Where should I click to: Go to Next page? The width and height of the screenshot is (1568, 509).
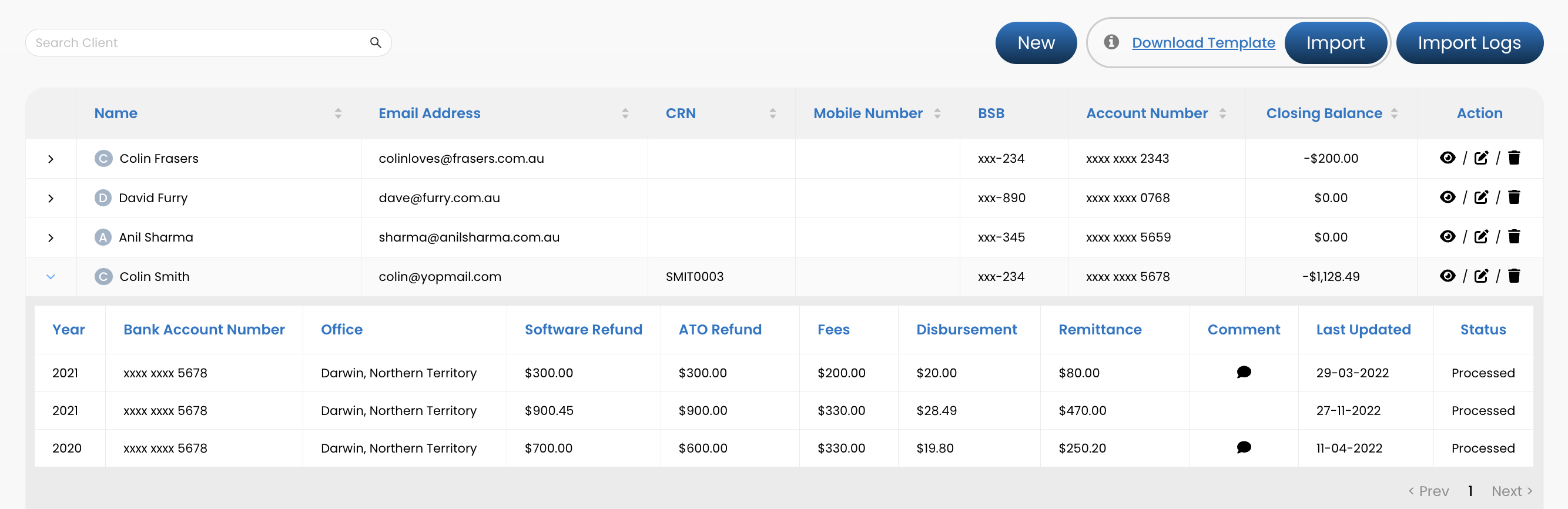click(x=1512, y=491)
